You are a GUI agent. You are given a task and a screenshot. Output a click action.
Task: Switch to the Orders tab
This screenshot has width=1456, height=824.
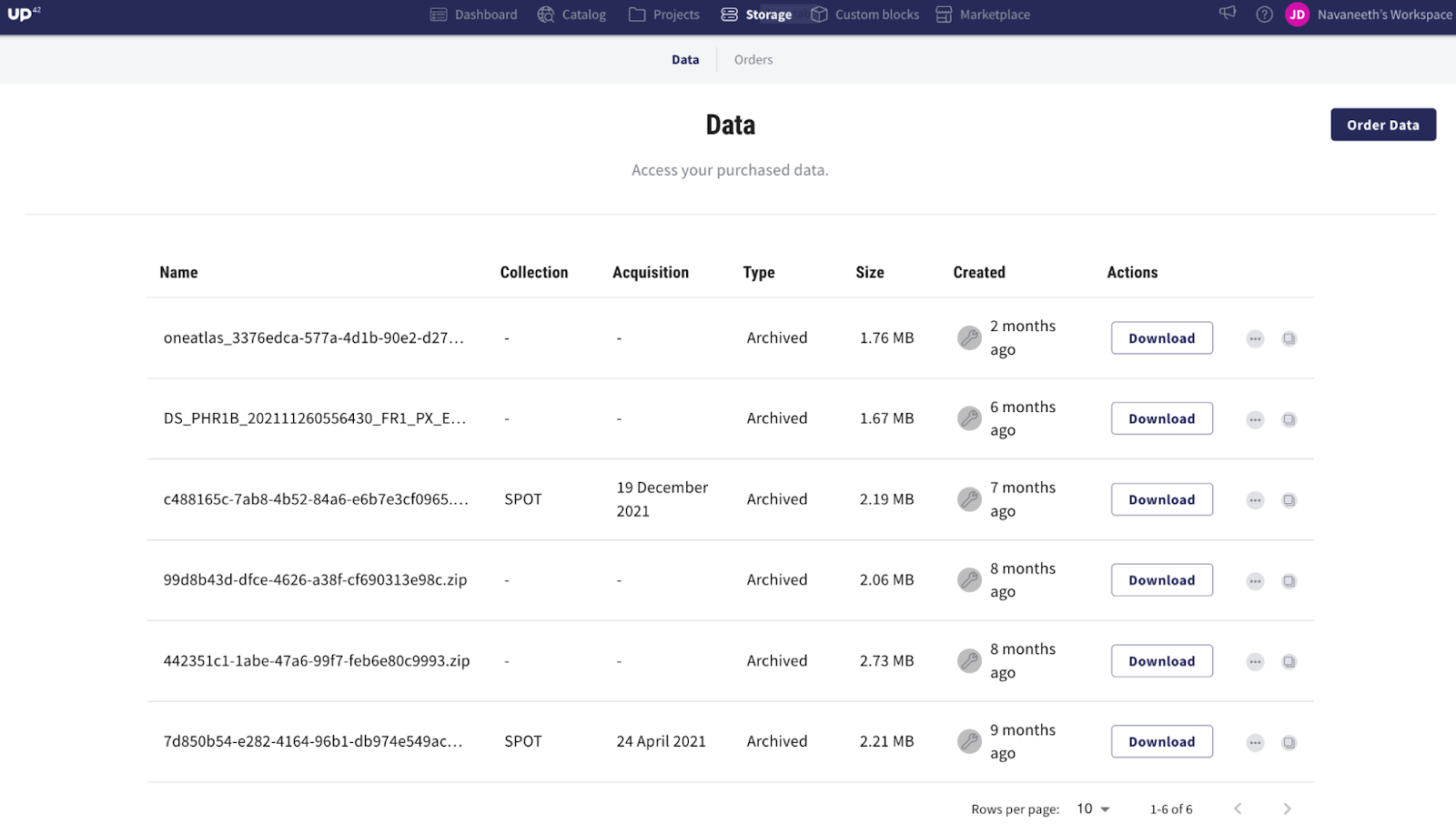coord(753,60)
